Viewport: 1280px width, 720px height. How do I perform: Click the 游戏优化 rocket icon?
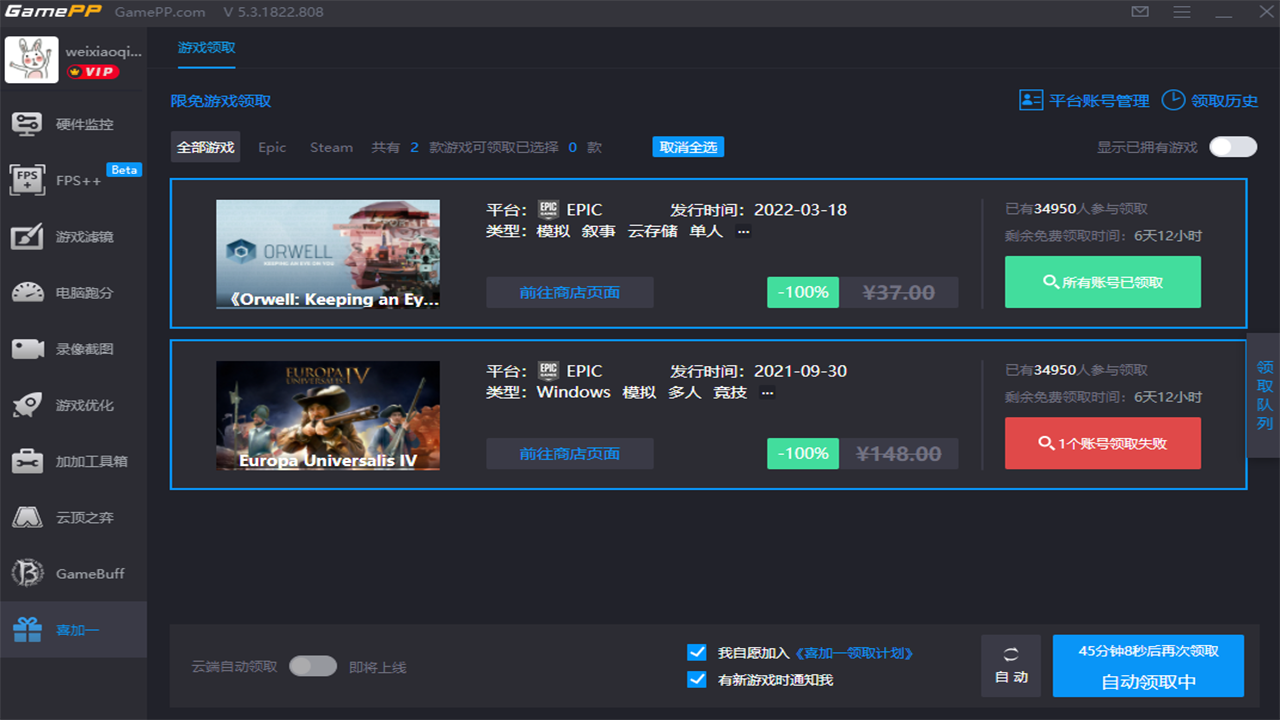coord(27,405)
